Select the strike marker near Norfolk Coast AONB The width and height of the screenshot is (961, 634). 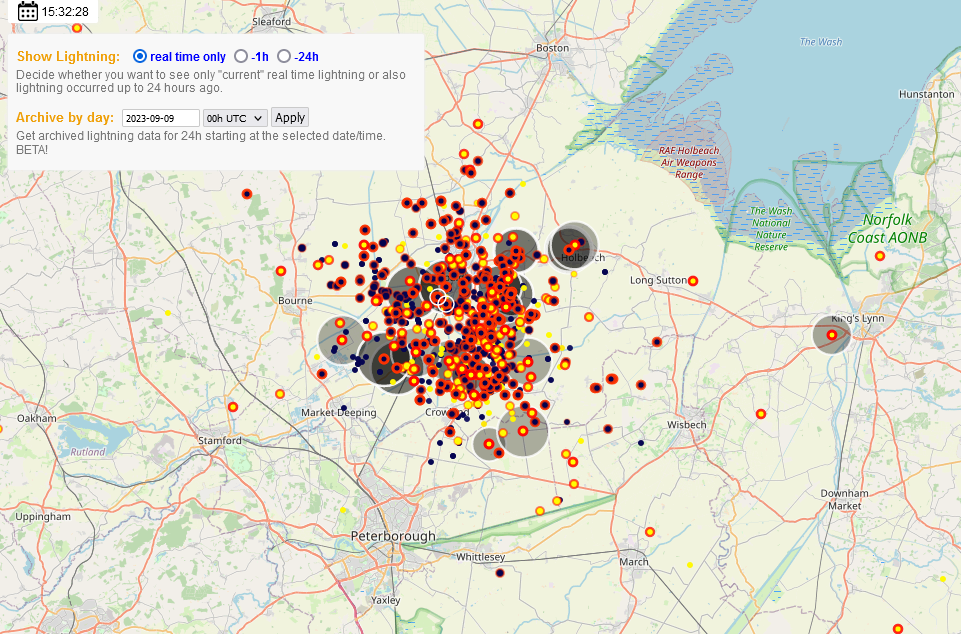pos(880,256)
